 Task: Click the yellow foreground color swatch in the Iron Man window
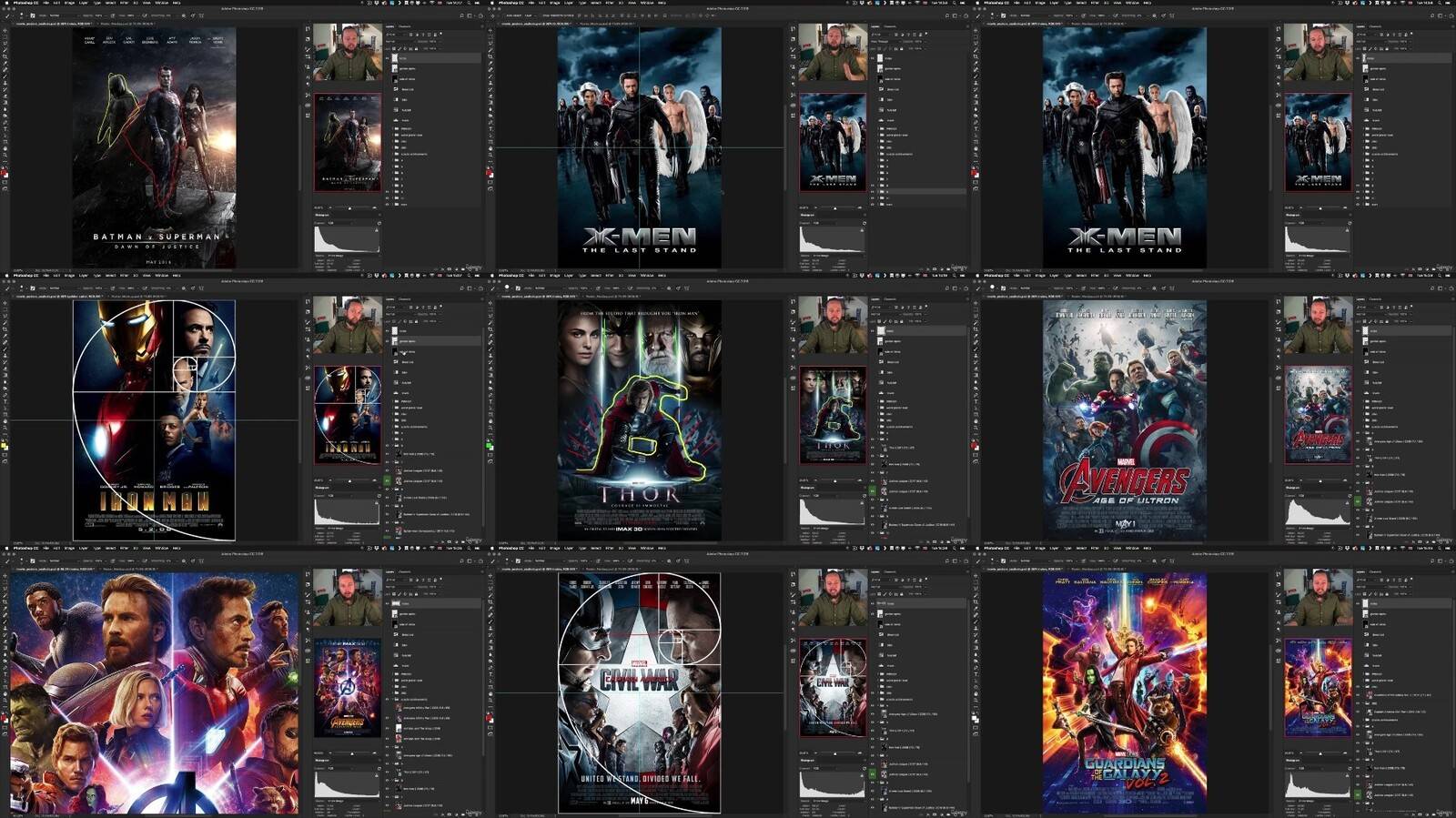[x=4, y=445]
